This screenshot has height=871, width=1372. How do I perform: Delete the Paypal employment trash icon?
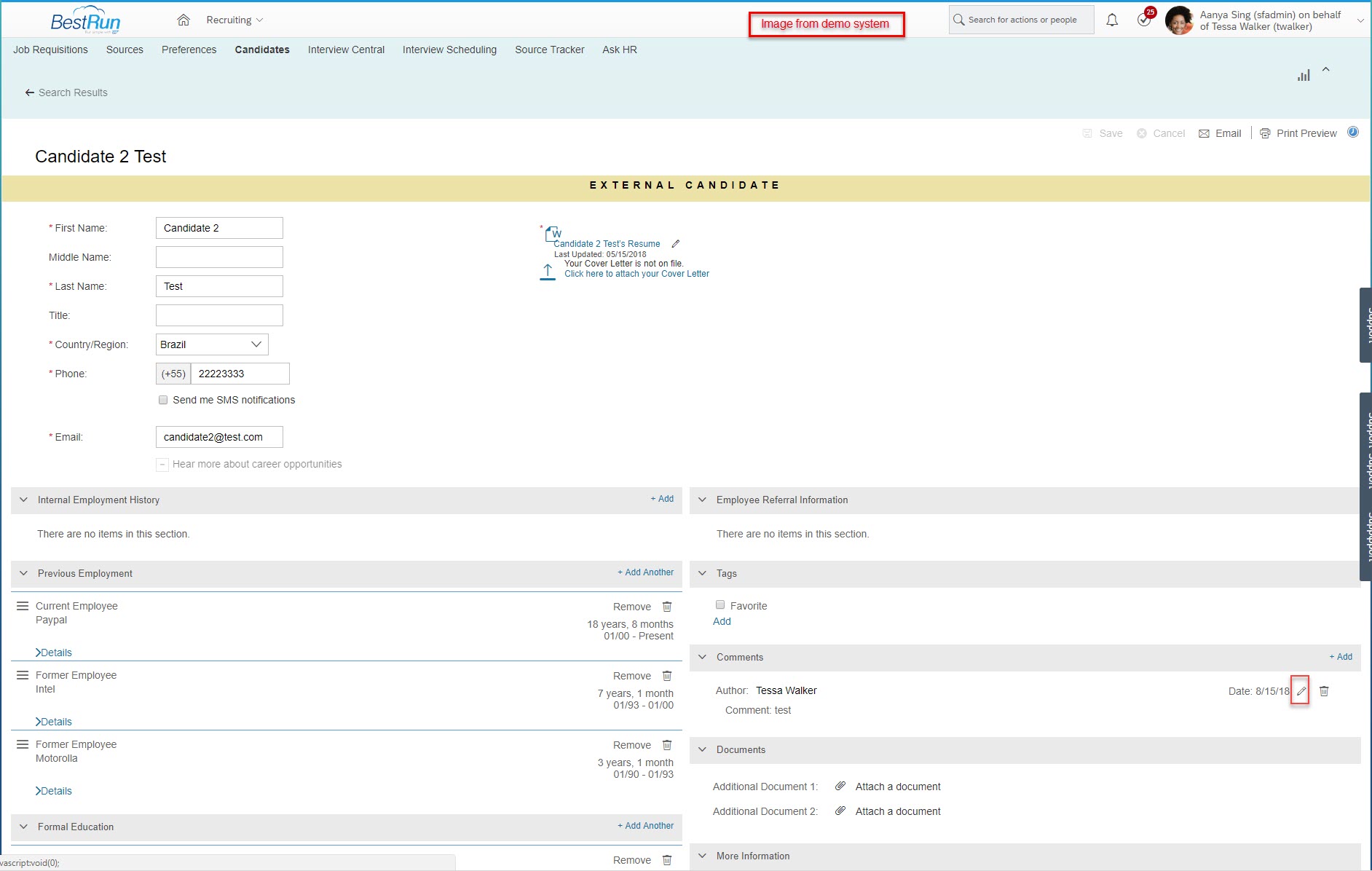coord(667,607)
